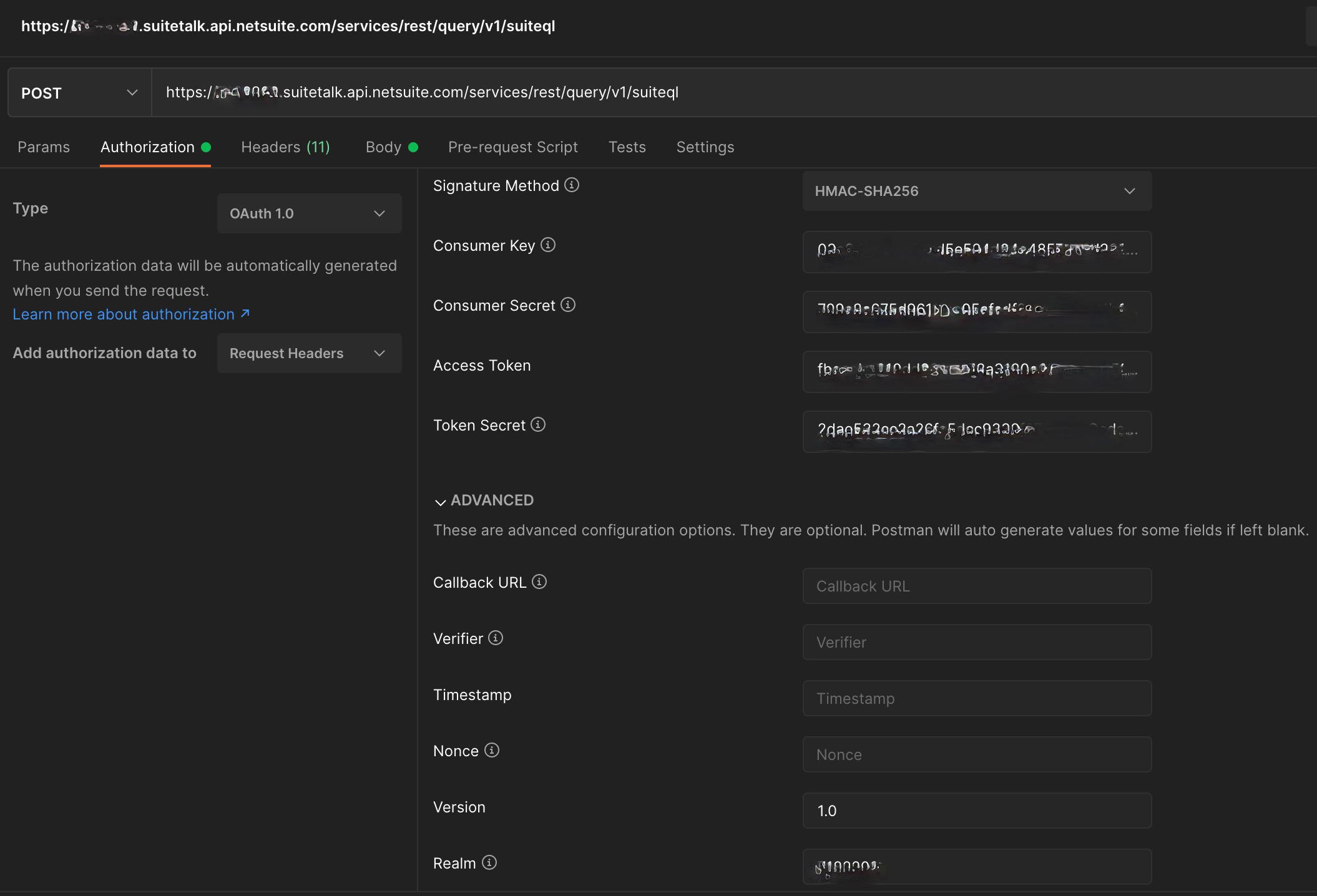Open the authorization Type dropdown showing OAuth 1.0

[309, 213]
